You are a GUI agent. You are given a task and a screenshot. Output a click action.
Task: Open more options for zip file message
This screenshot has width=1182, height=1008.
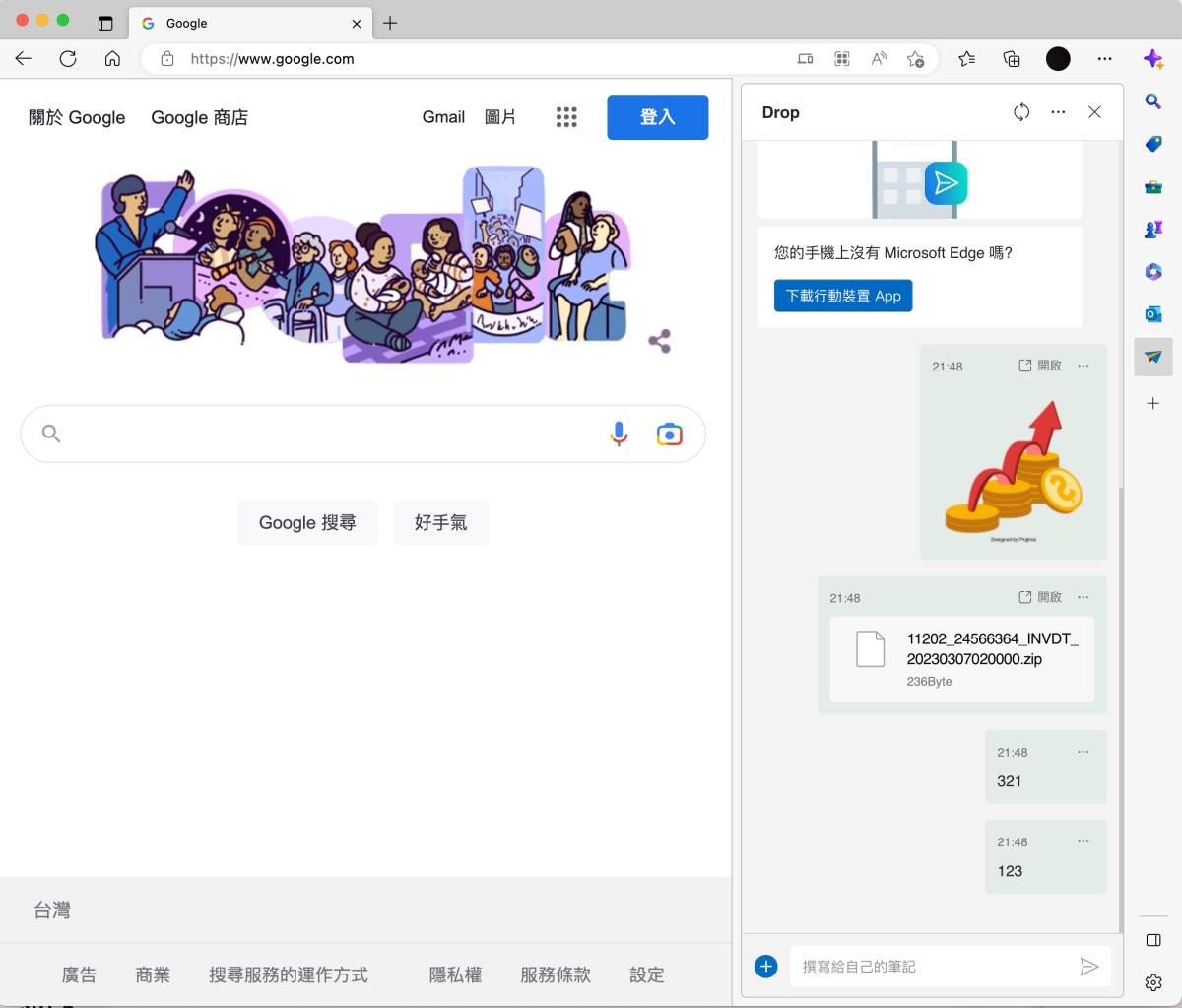coord(1083,597)
